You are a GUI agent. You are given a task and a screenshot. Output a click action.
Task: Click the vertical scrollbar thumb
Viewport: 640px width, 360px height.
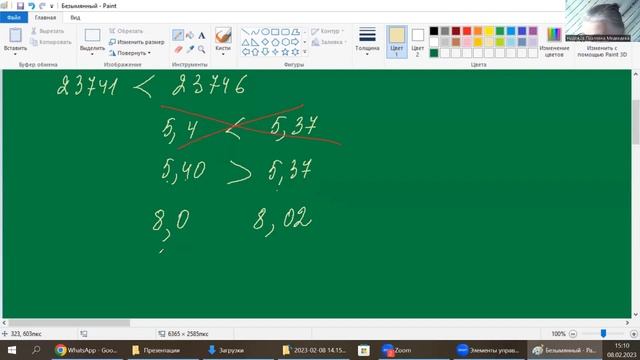coord(636,122)
